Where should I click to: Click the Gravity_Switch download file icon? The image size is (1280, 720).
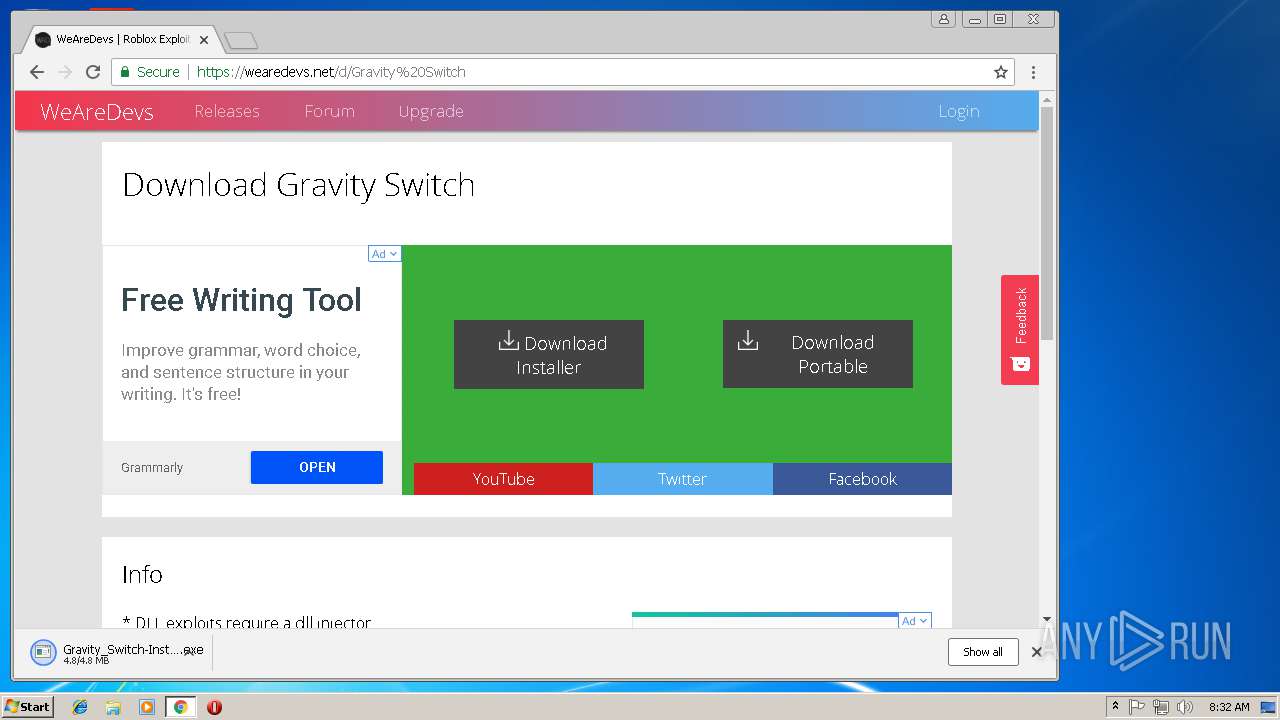(x=43, y=653)
